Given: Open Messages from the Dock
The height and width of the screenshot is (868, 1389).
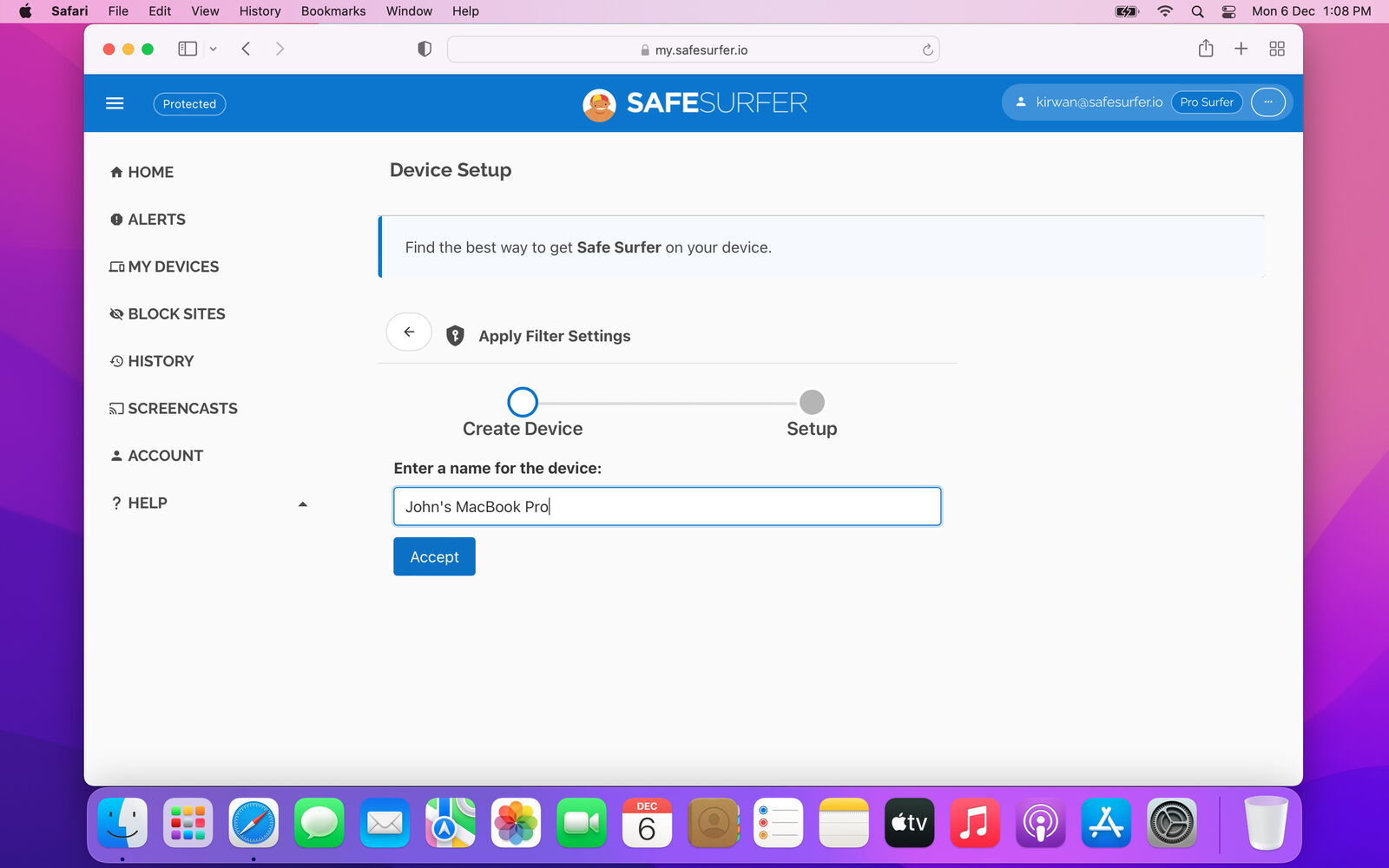Looking at the screenshot, I should pos(319,822).
